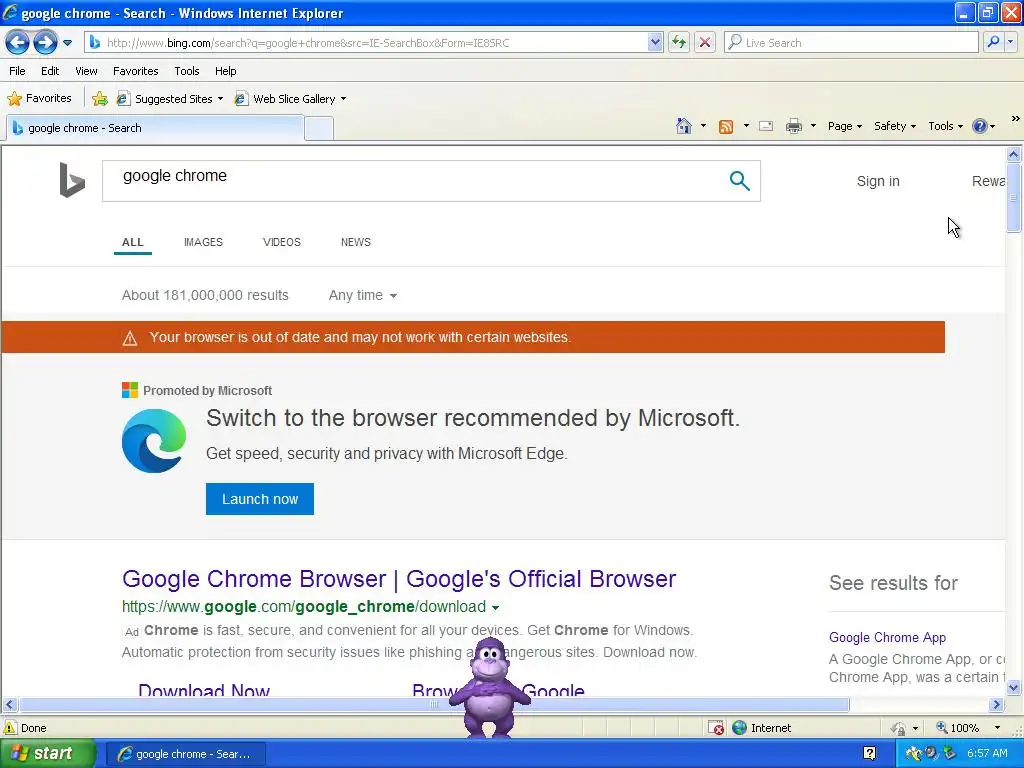The width and height of the screenshot is (1024, 768).
Task: Open the recent pages dropdown arrow
Action: tap(67, 43)
